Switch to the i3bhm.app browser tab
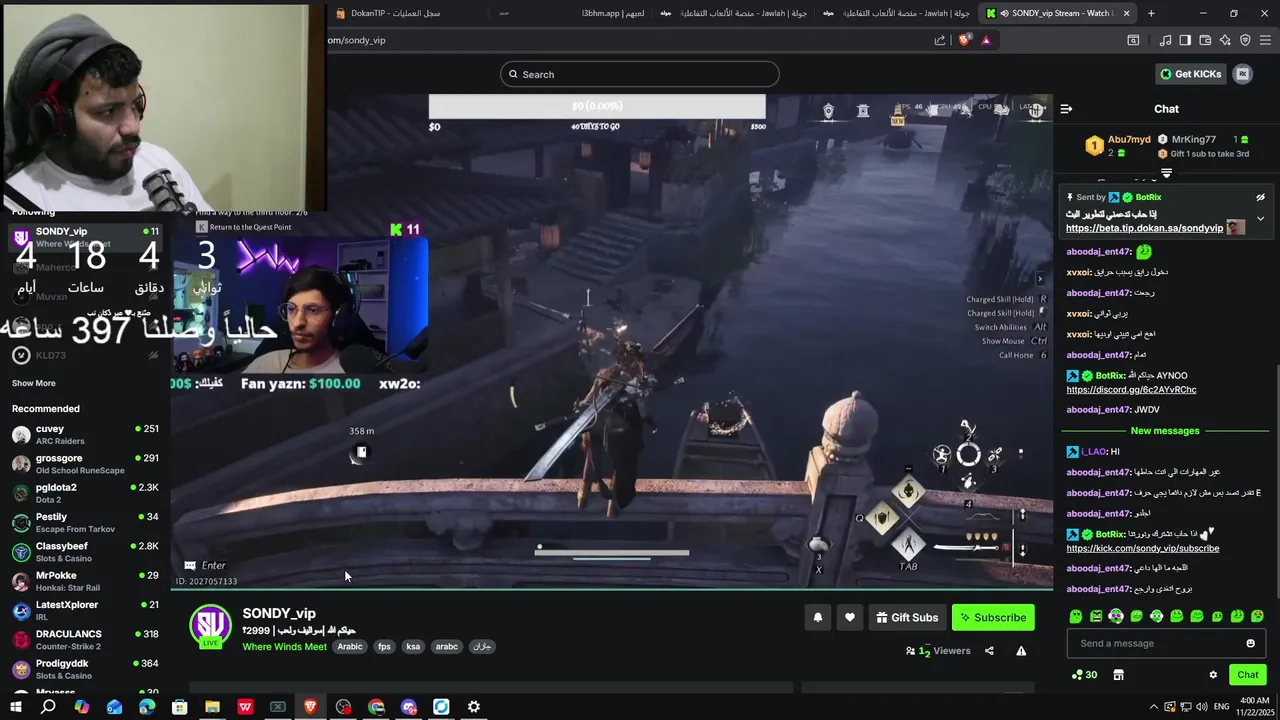The height and width of the screenshot is (720, 1280). (575, 13)
